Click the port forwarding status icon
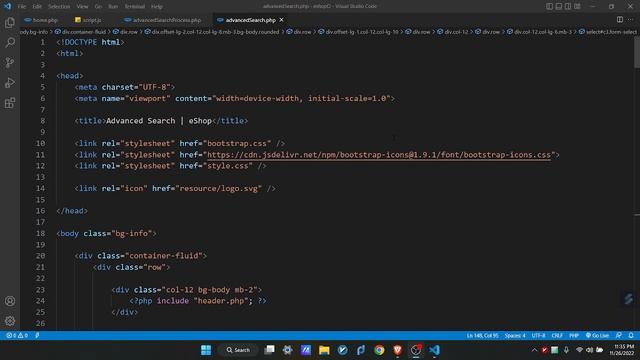This screenshot has width=640, height=360. pyautogui.click(x=37, y=336)
